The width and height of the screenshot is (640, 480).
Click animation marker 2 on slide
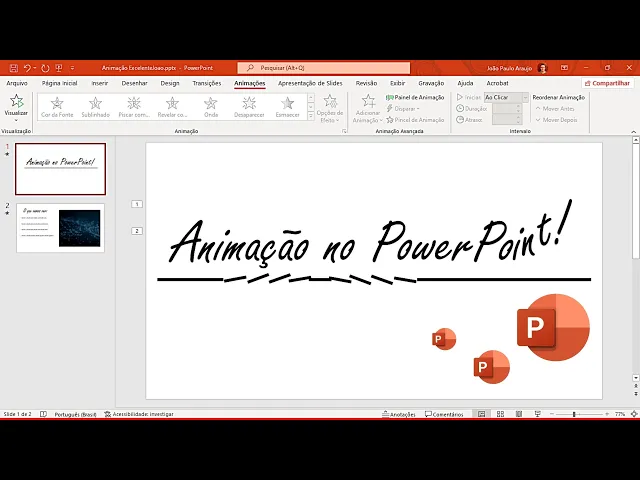click(x=137, y=231)
